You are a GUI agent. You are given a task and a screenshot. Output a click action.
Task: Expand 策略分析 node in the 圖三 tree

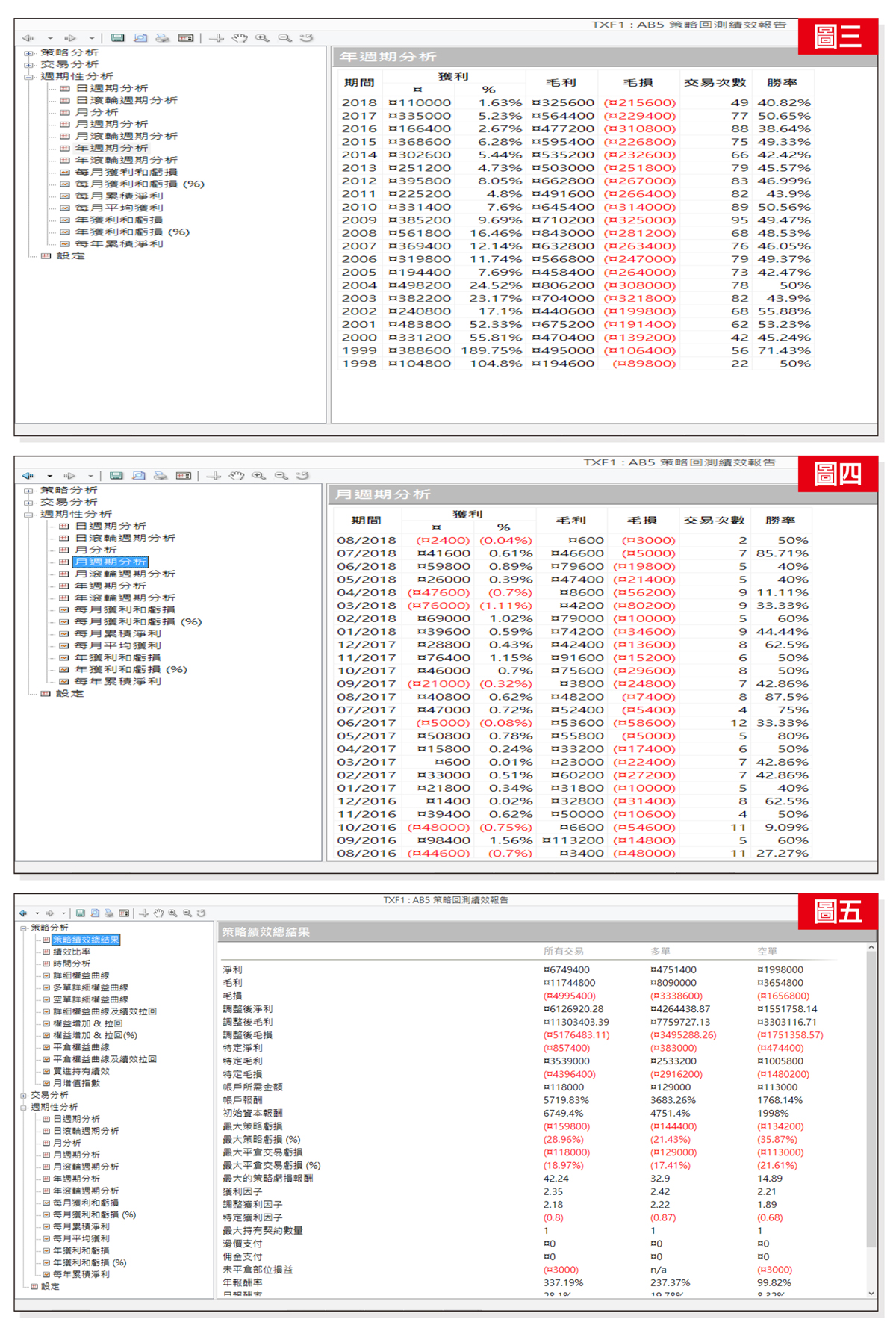coord(28,53)
